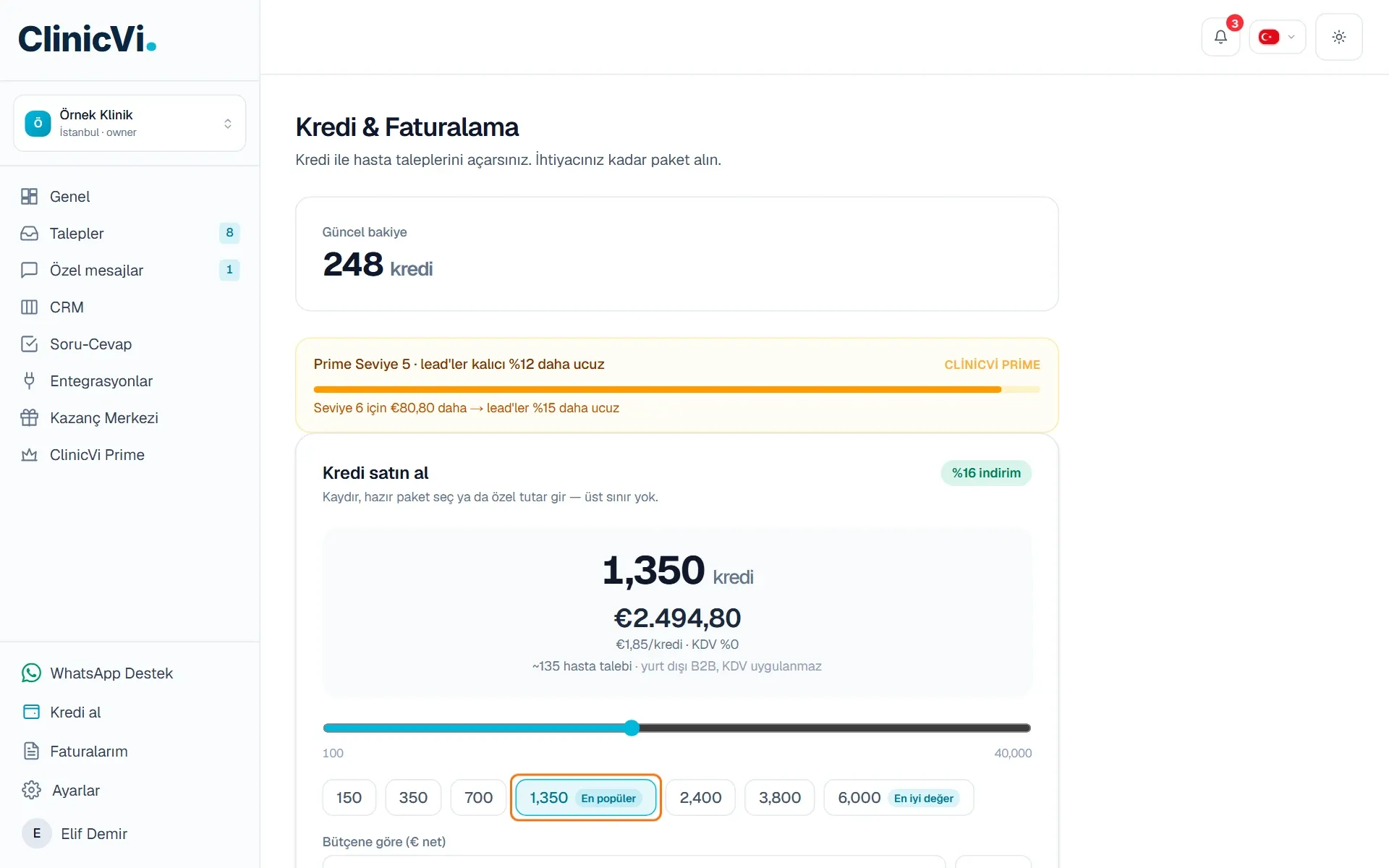1389x868 pixels.
Task: Pick the 2,400 credit package
Action: [x=700, y=798]
